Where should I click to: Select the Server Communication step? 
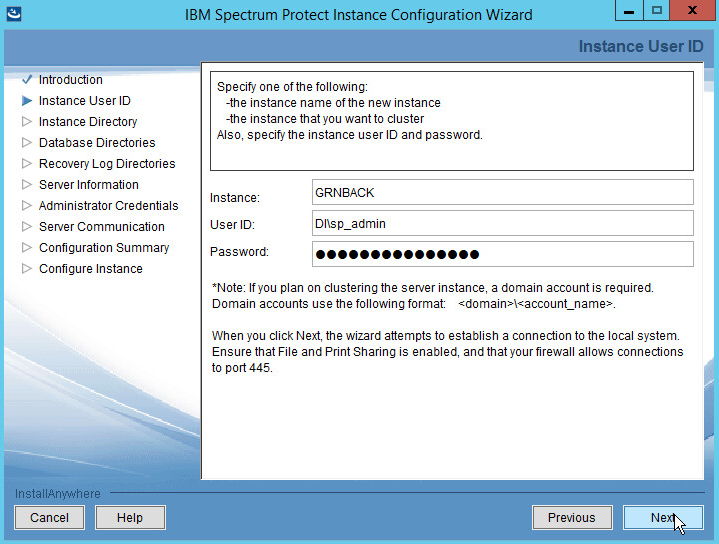(x=101, y=227)
